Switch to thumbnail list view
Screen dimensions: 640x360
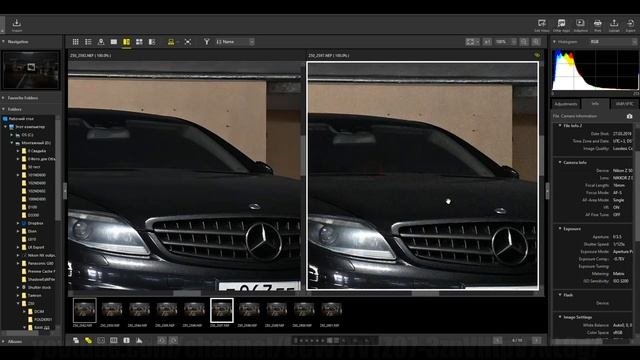coord(88,42)
